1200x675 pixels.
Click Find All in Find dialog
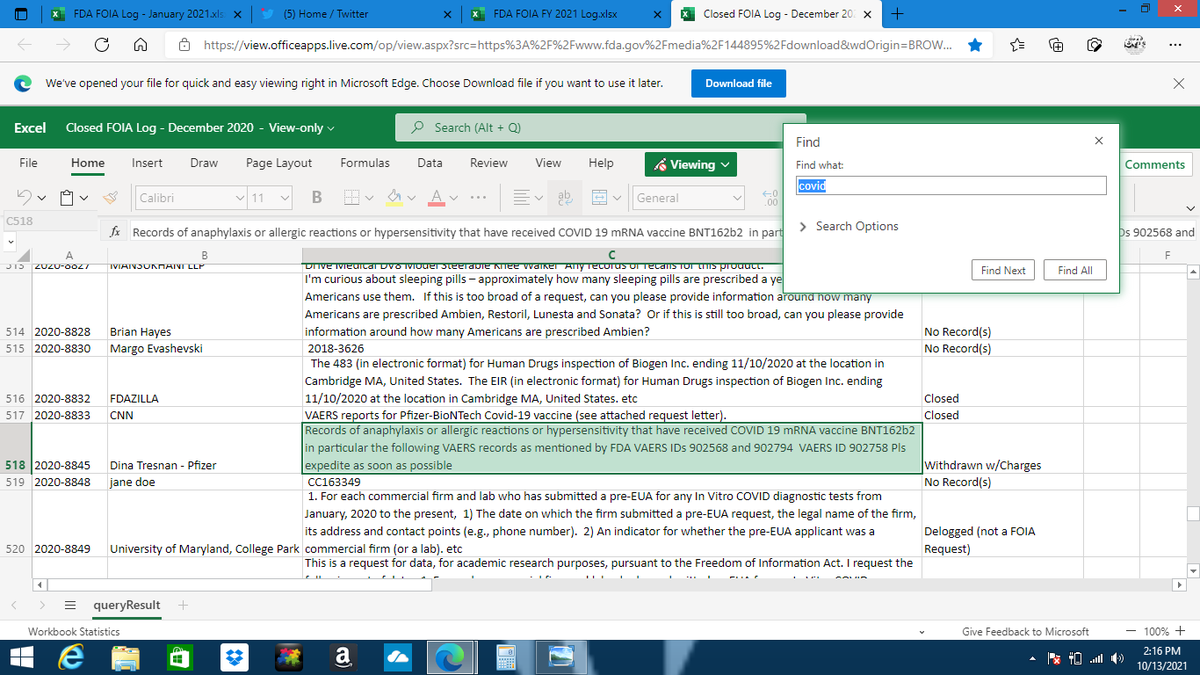(1076, 270)
